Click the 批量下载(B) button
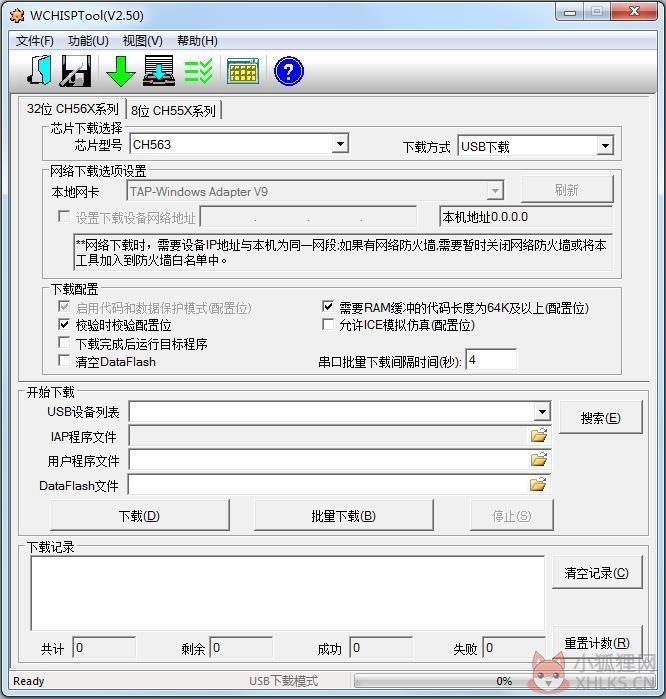Image resolution: width=666 pixels, height=699 pixels. tap(344, 516)
